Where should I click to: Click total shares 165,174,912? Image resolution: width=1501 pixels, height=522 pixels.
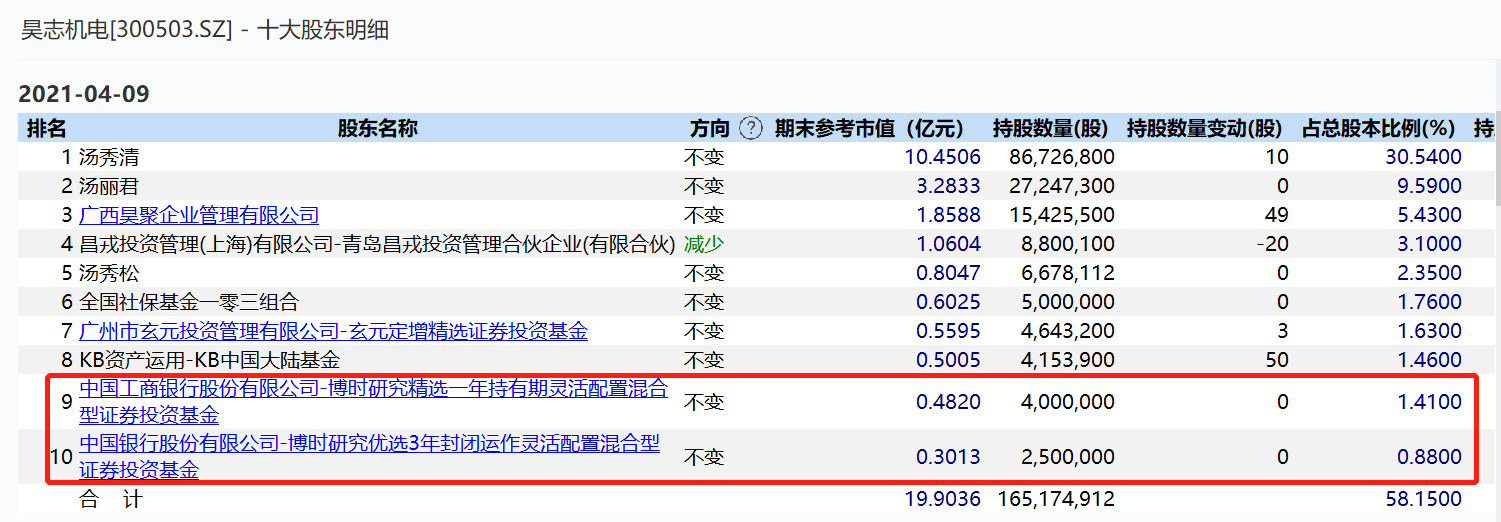(x=1056, y=499)
